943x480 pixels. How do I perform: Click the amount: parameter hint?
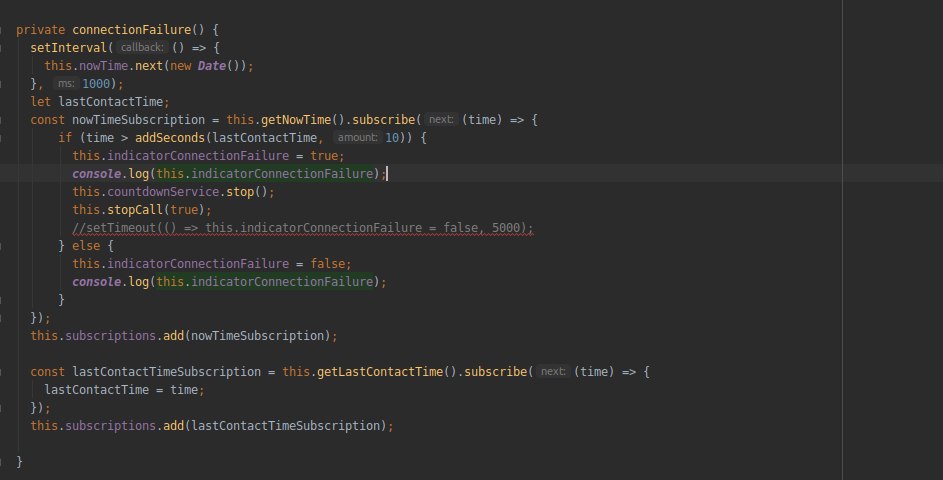coord(357,138)
